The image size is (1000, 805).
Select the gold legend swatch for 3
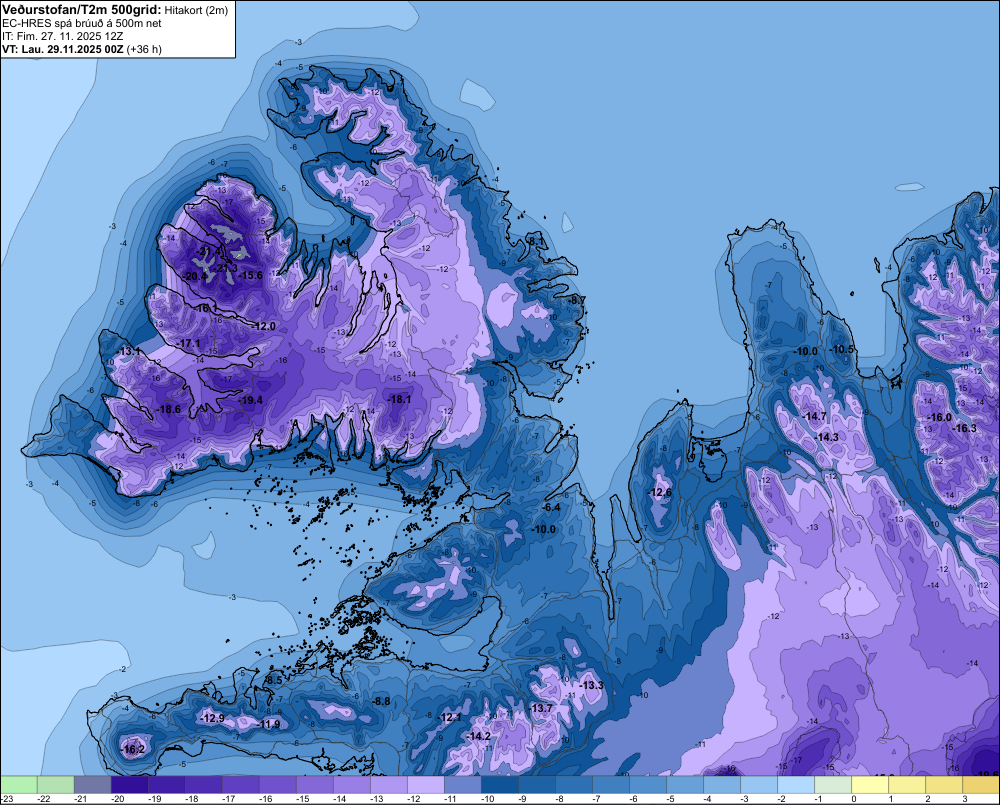981,785
